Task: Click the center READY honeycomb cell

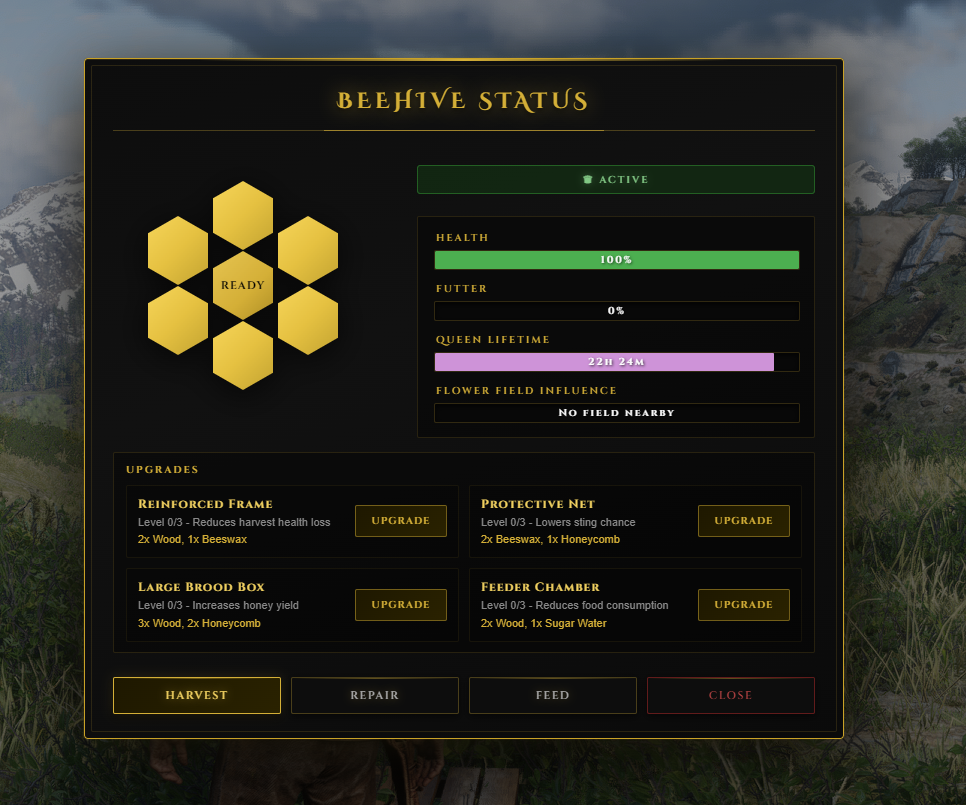Action: coord(243,285)
